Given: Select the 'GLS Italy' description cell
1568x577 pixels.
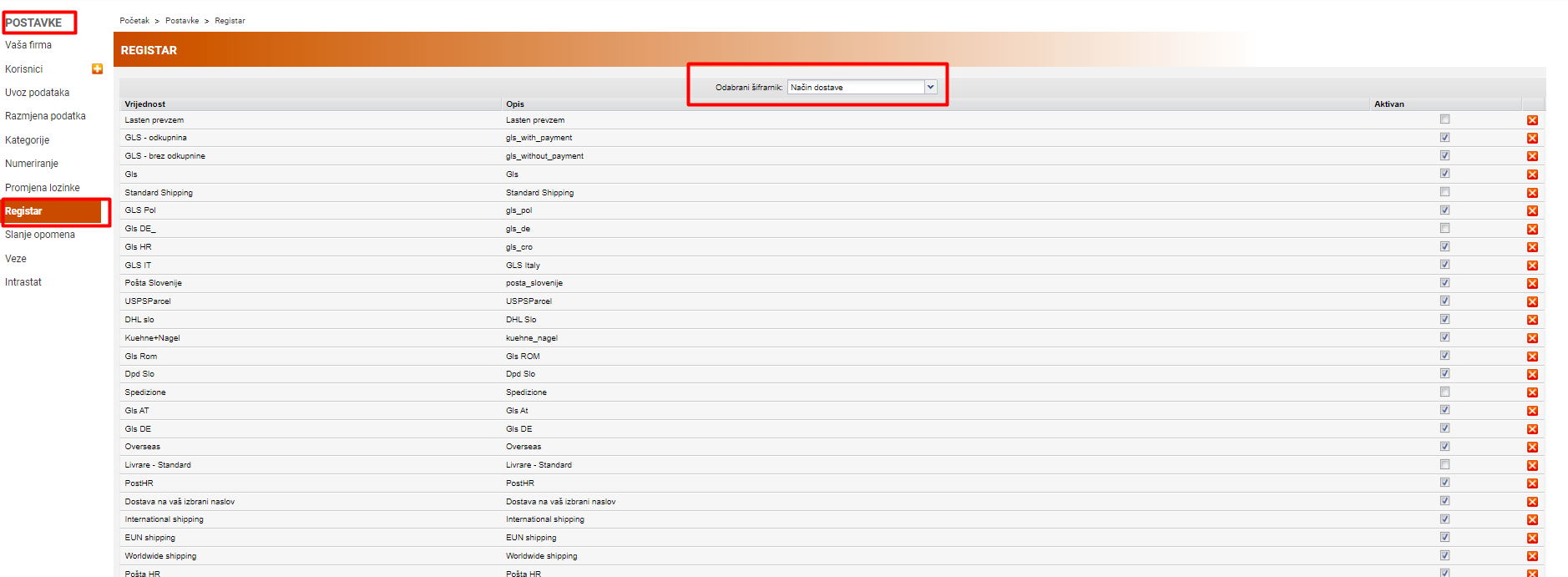Looking at the screenshot, I should pyautogui.click(x=524, y=266).
